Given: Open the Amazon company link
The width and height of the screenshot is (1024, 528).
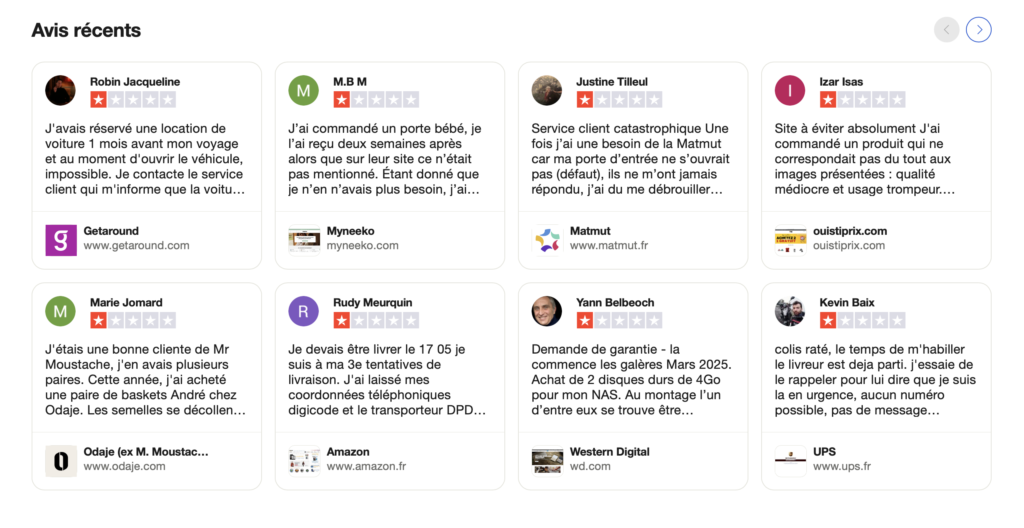Looking at the screenshot, I should 348,452.
